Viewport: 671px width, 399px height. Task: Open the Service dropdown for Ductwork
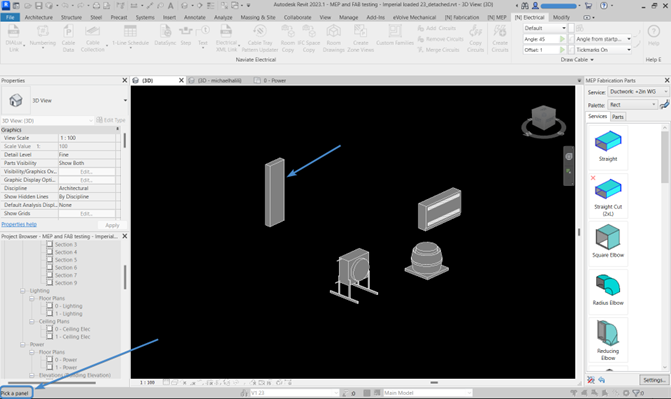click(638, 92)
